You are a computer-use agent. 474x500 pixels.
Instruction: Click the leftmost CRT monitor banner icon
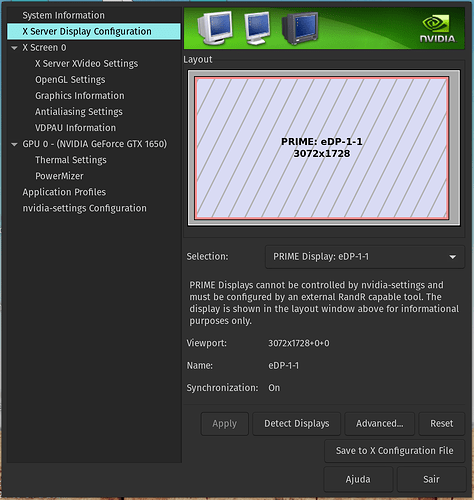(x=215, y=28)
